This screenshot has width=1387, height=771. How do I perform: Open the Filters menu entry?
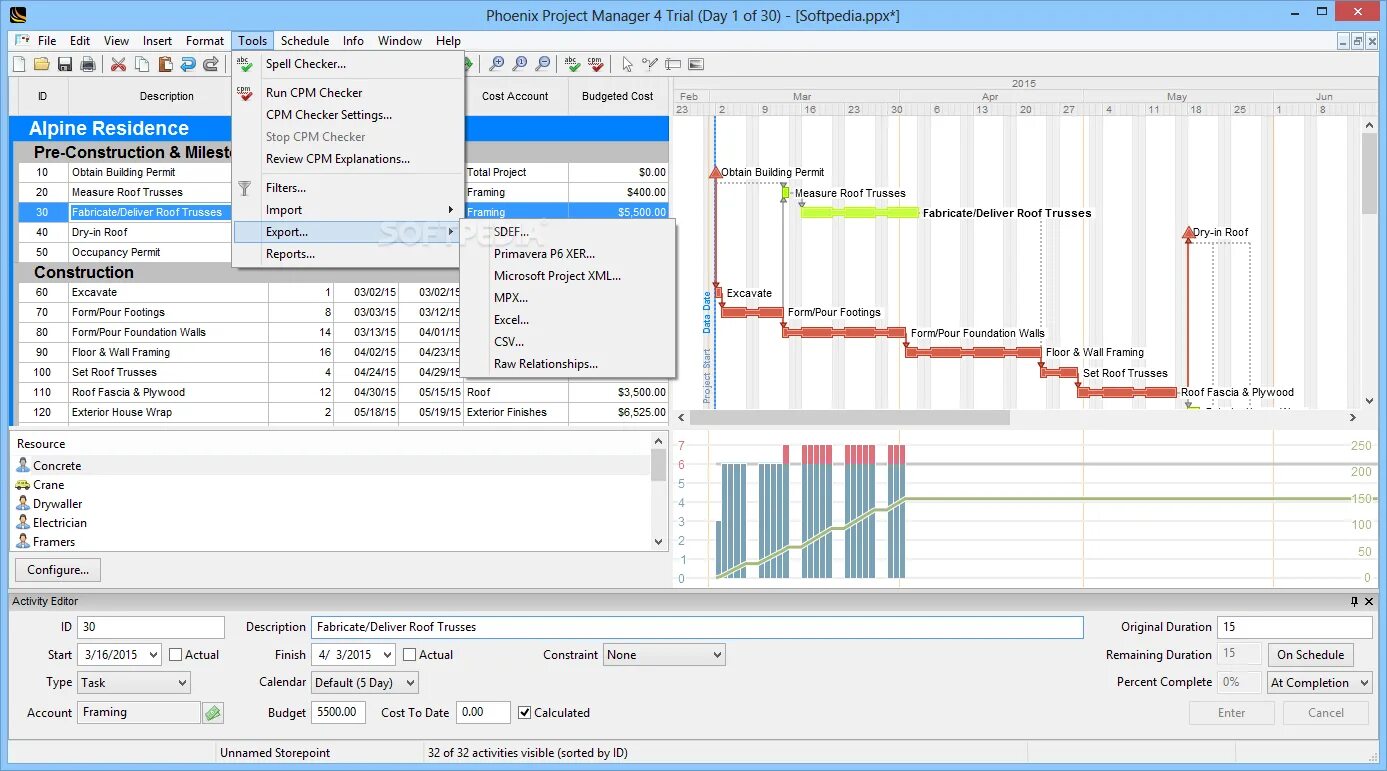(x=348, y=188)
